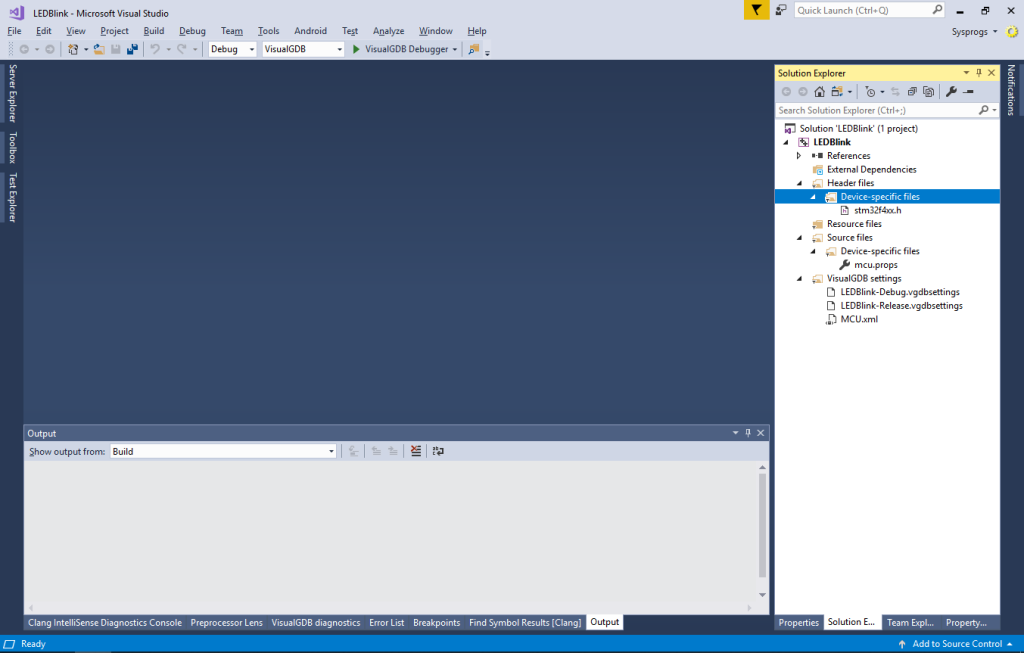Switch to the Error List tab
This screenshot has height=653, width=1024.
[x=386, y=622]
